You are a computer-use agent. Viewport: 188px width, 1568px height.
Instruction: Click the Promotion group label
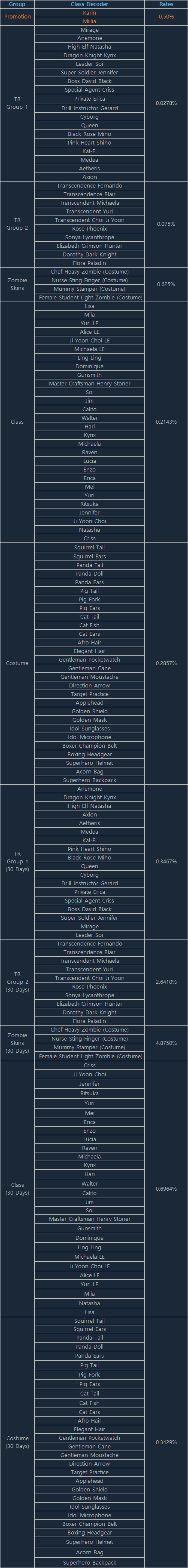coord(17,17)
